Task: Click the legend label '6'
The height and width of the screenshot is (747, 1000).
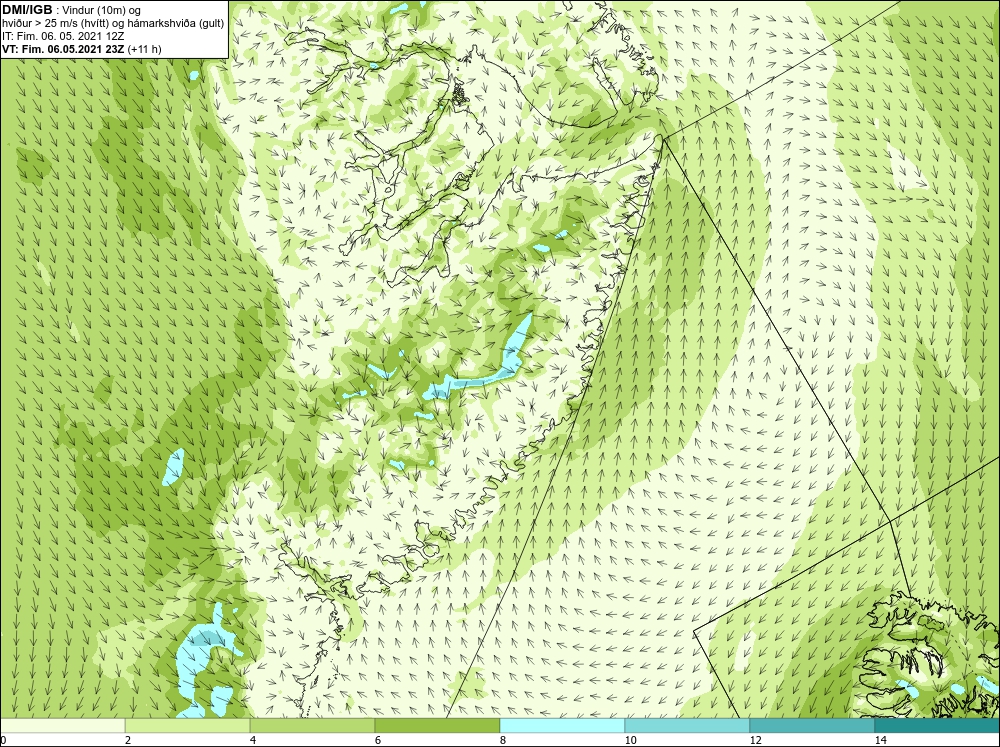Action: click(378, 740)
